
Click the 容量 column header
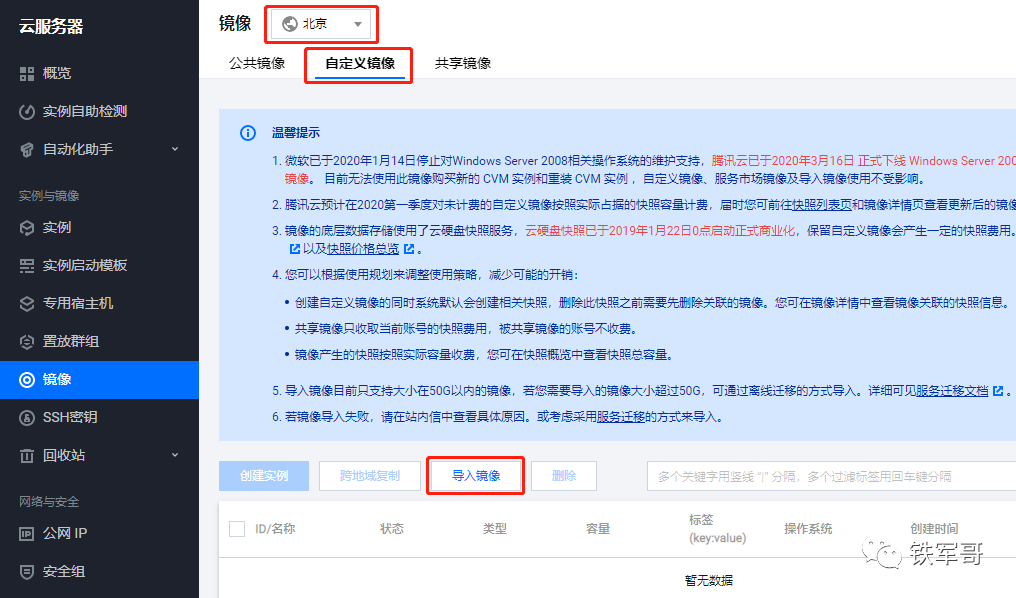pos(598,529)
